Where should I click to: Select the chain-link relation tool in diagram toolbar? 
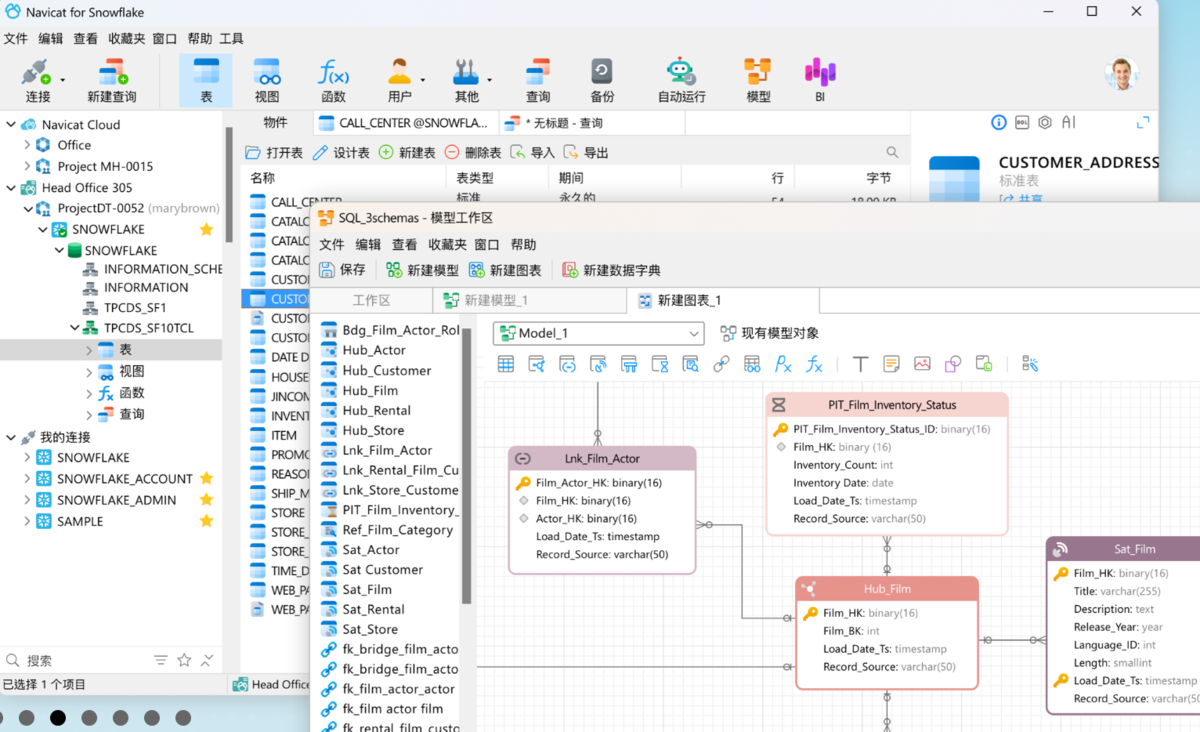pyautogui.click(x=721, y=364)
